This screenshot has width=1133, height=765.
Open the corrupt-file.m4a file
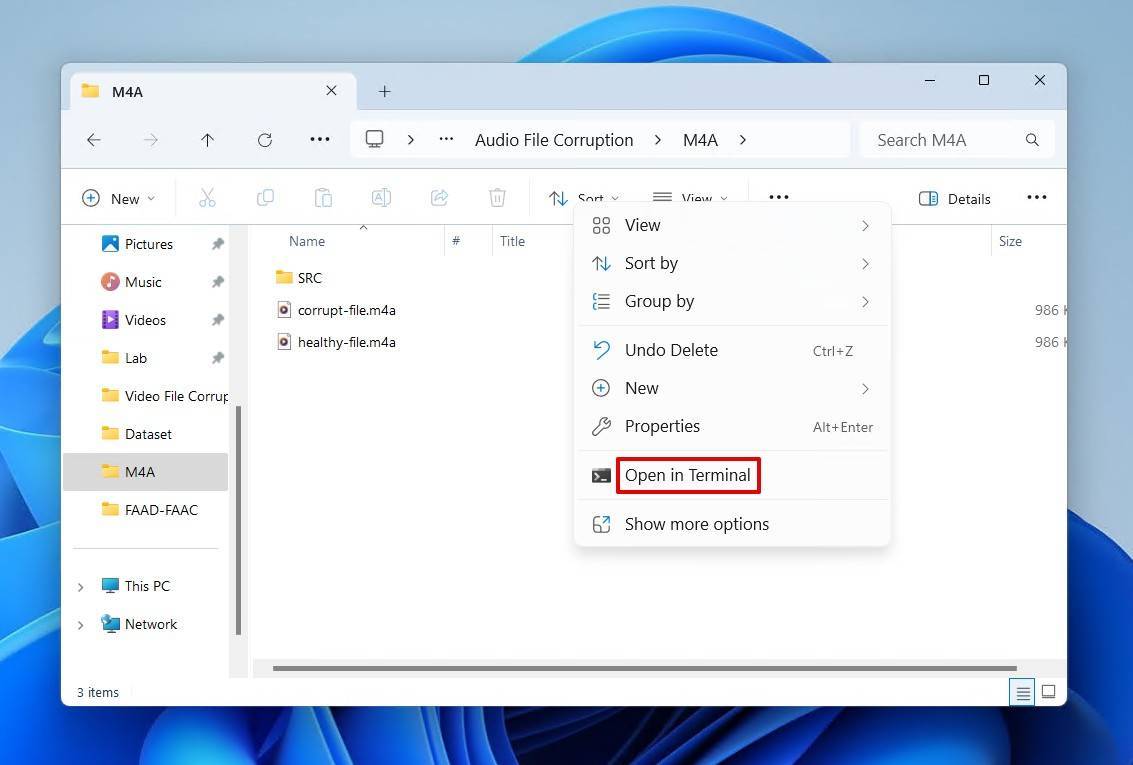click(346, 310)
